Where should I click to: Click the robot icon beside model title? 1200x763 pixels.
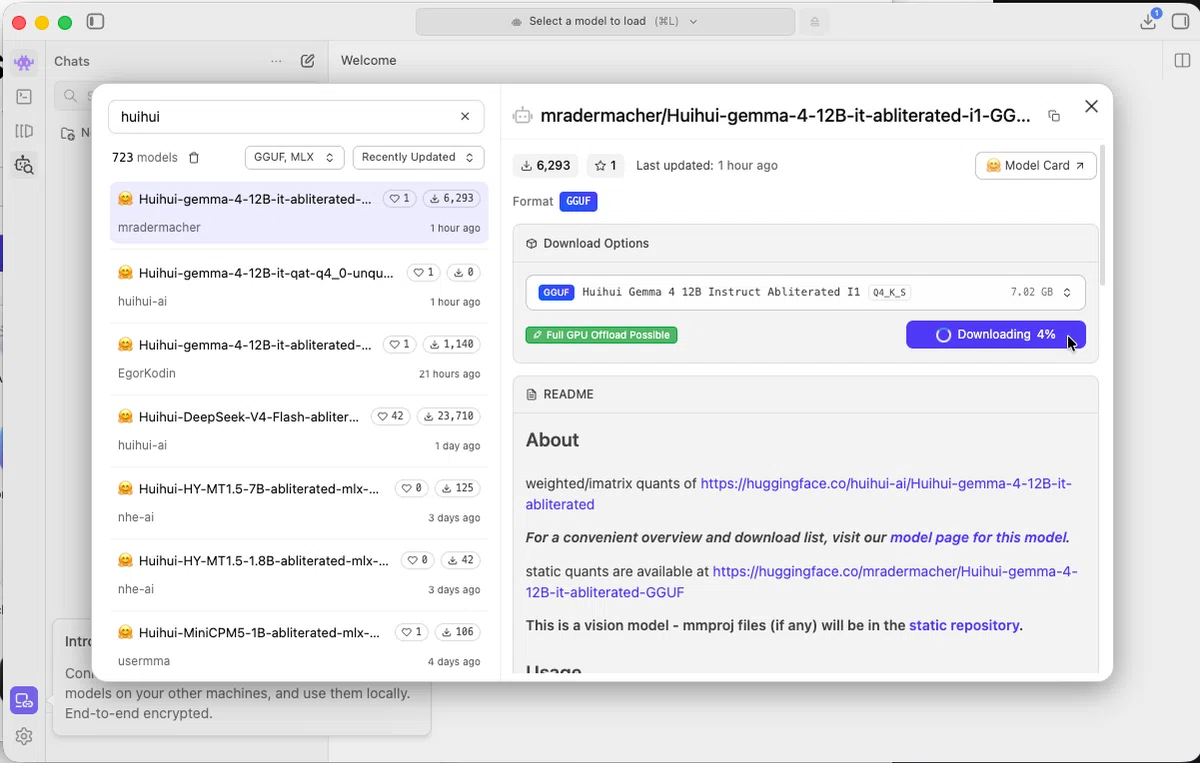pyautogui.click(x=522, y=116)
